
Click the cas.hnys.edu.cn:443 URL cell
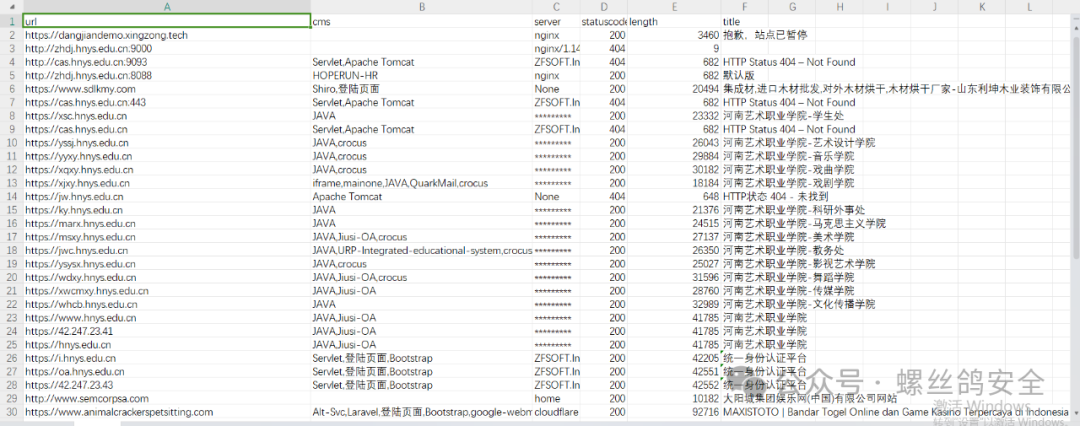pos(167,102)
